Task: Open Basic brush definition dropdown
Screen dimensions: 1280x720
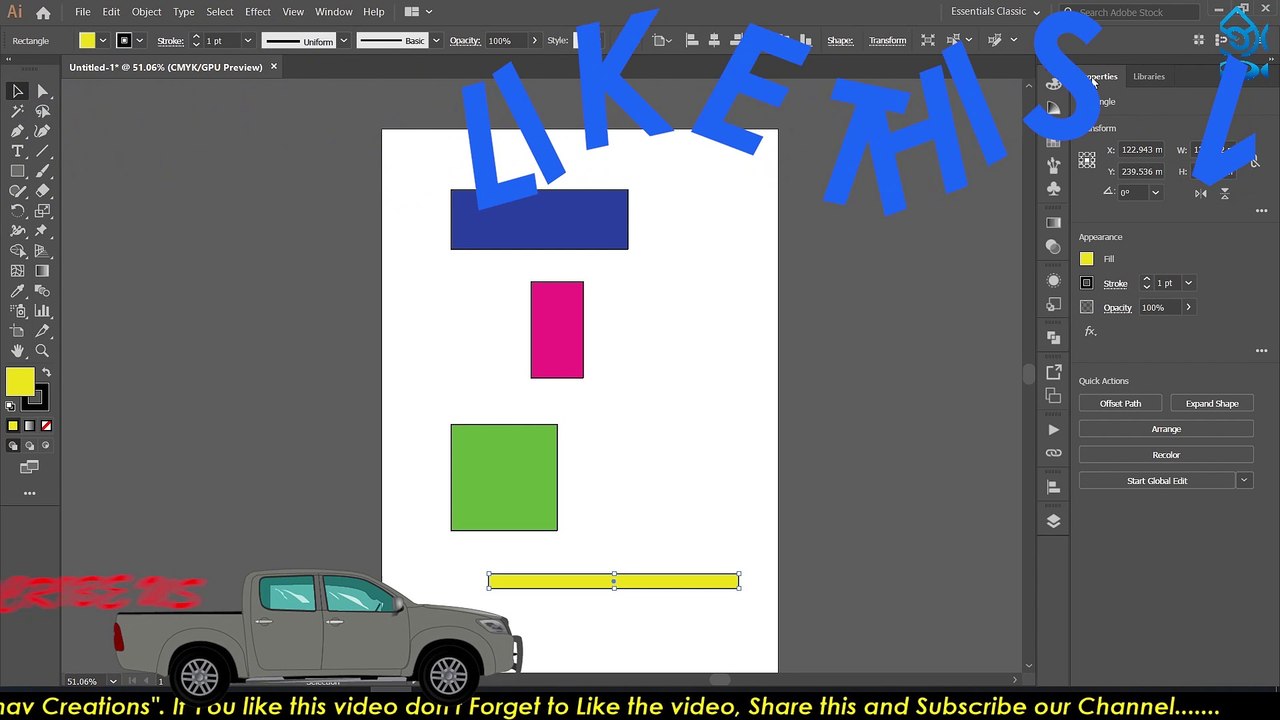Action: (x=435, y=41)
